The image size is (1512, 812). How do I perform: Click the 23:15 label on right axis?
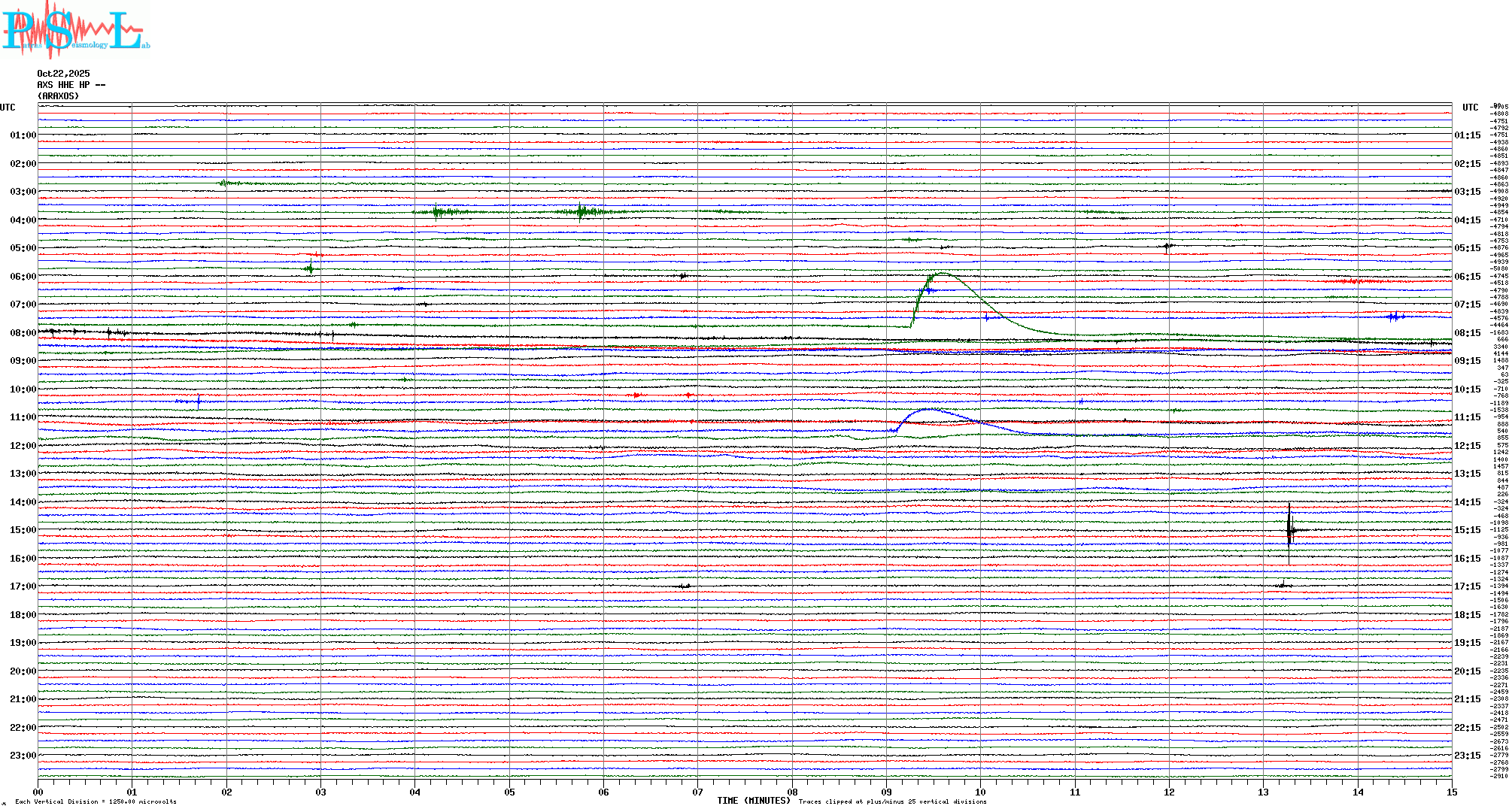pyautogui.click(x=1467, y=756)
